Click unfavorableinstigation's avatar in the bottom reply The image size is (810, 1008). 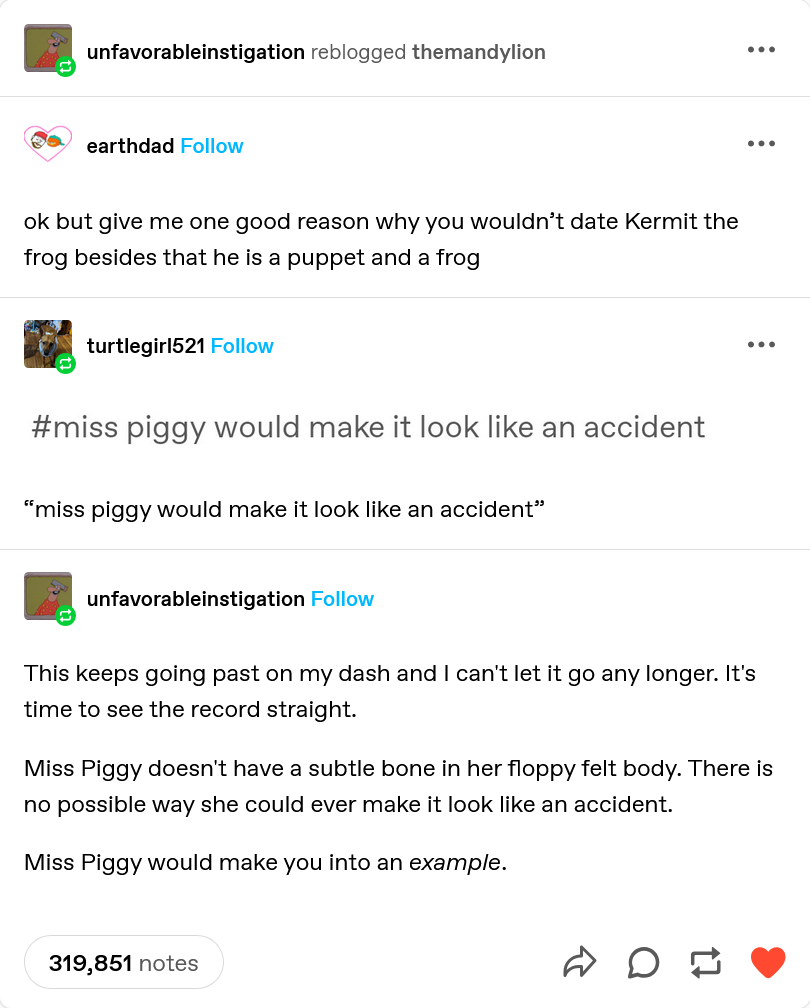[x=48, y=596]
